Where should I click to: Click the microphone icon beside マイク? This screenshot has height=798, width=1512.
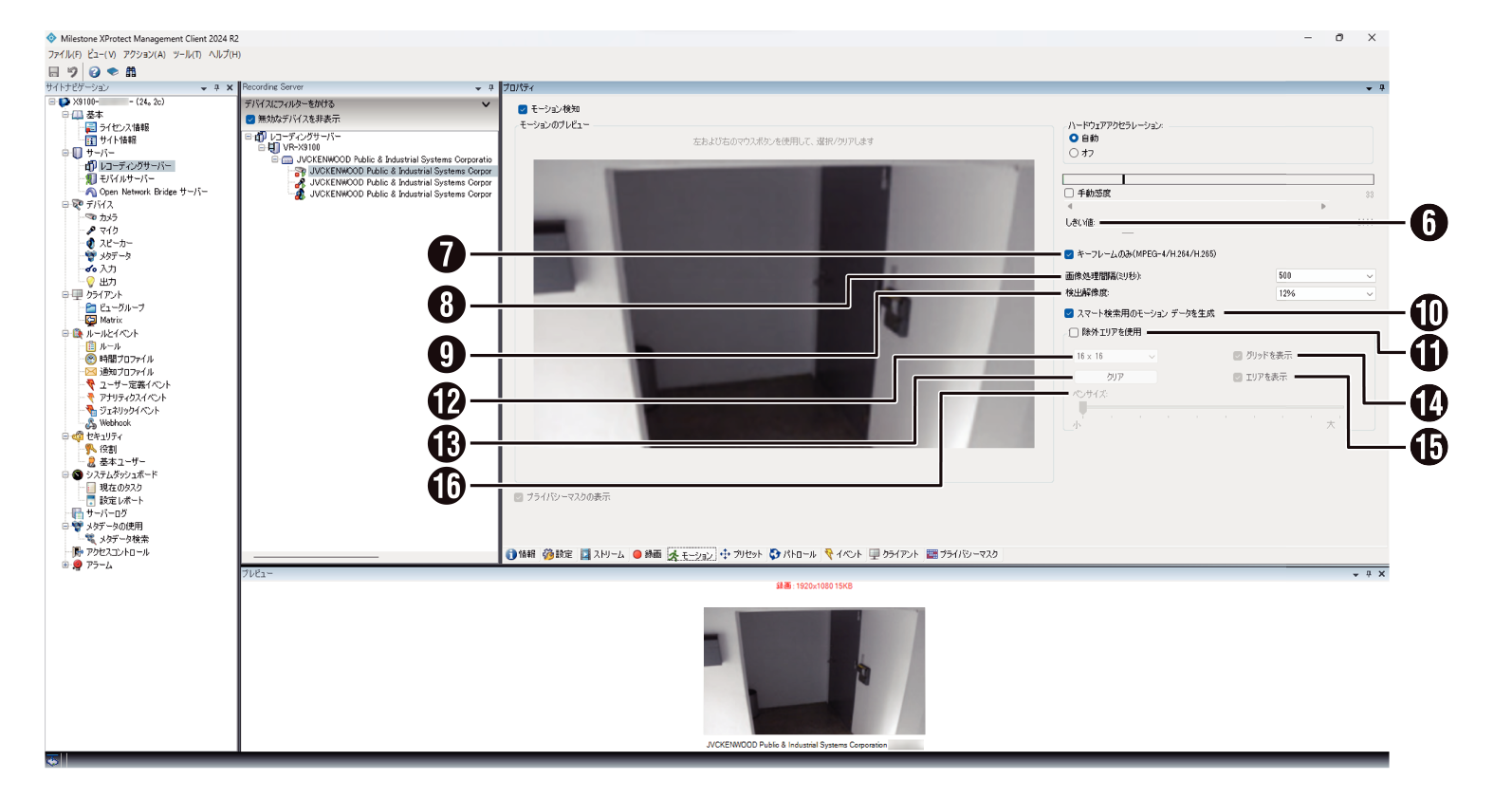[91, 231]
